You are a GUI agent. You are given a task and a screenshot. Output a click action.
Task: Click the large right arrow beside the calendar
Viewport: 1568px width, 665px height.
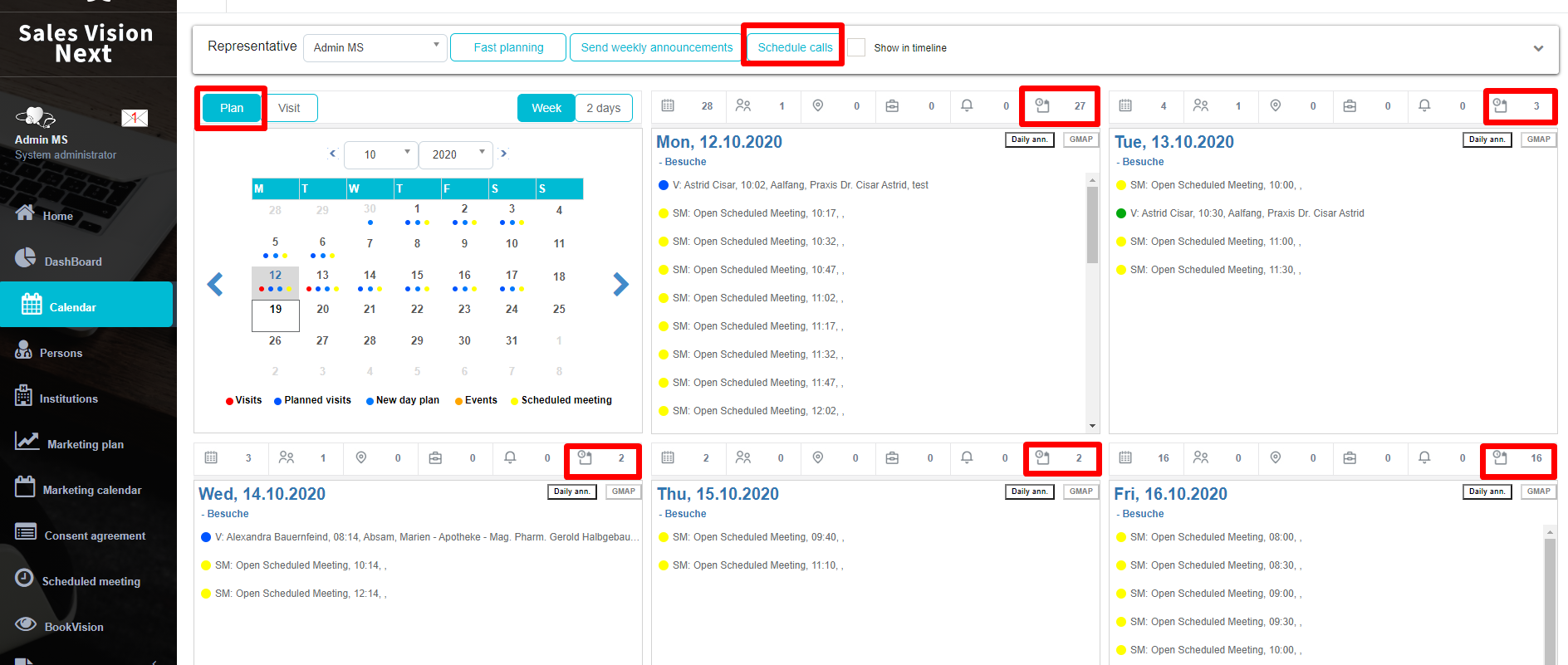tap(620, 285)
